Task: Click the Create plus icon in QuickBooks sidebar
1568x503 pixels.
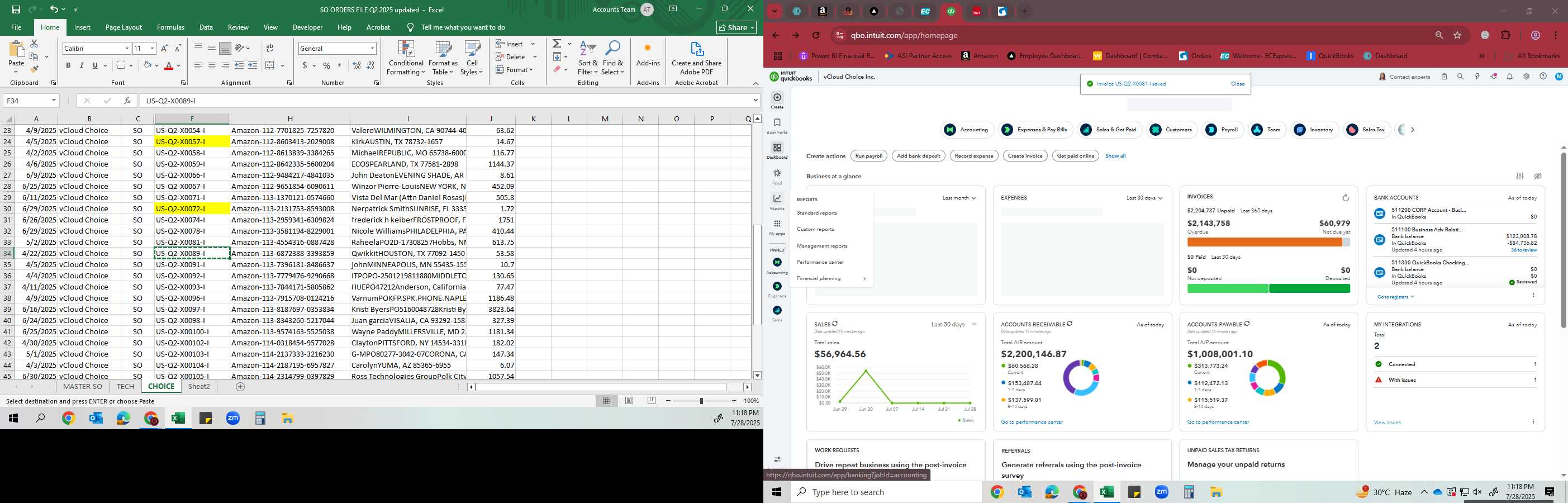Action: point(777,97)
